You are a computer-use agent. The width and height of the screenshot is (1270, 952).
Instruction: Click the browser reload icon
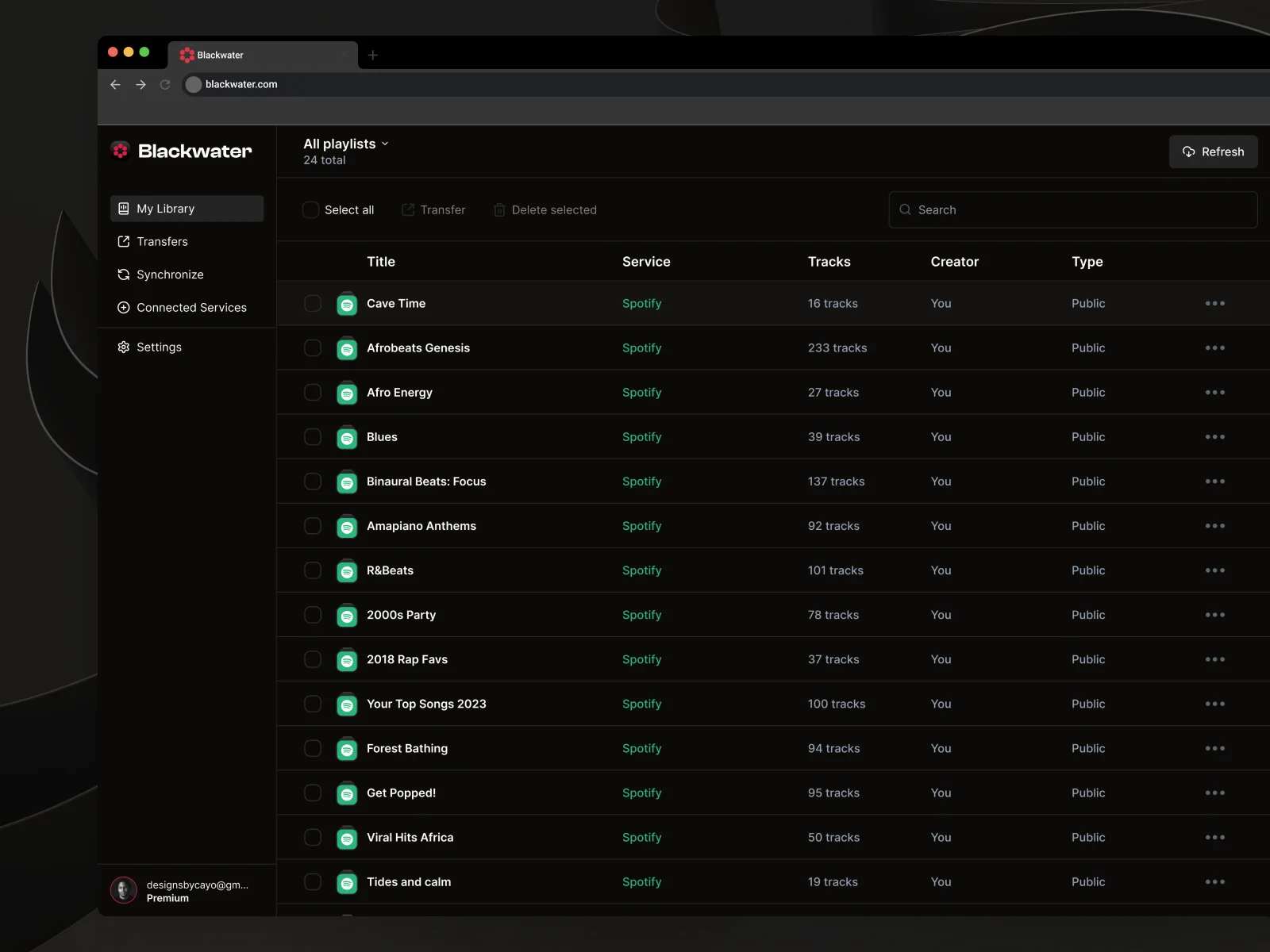(x=165, y=84)
